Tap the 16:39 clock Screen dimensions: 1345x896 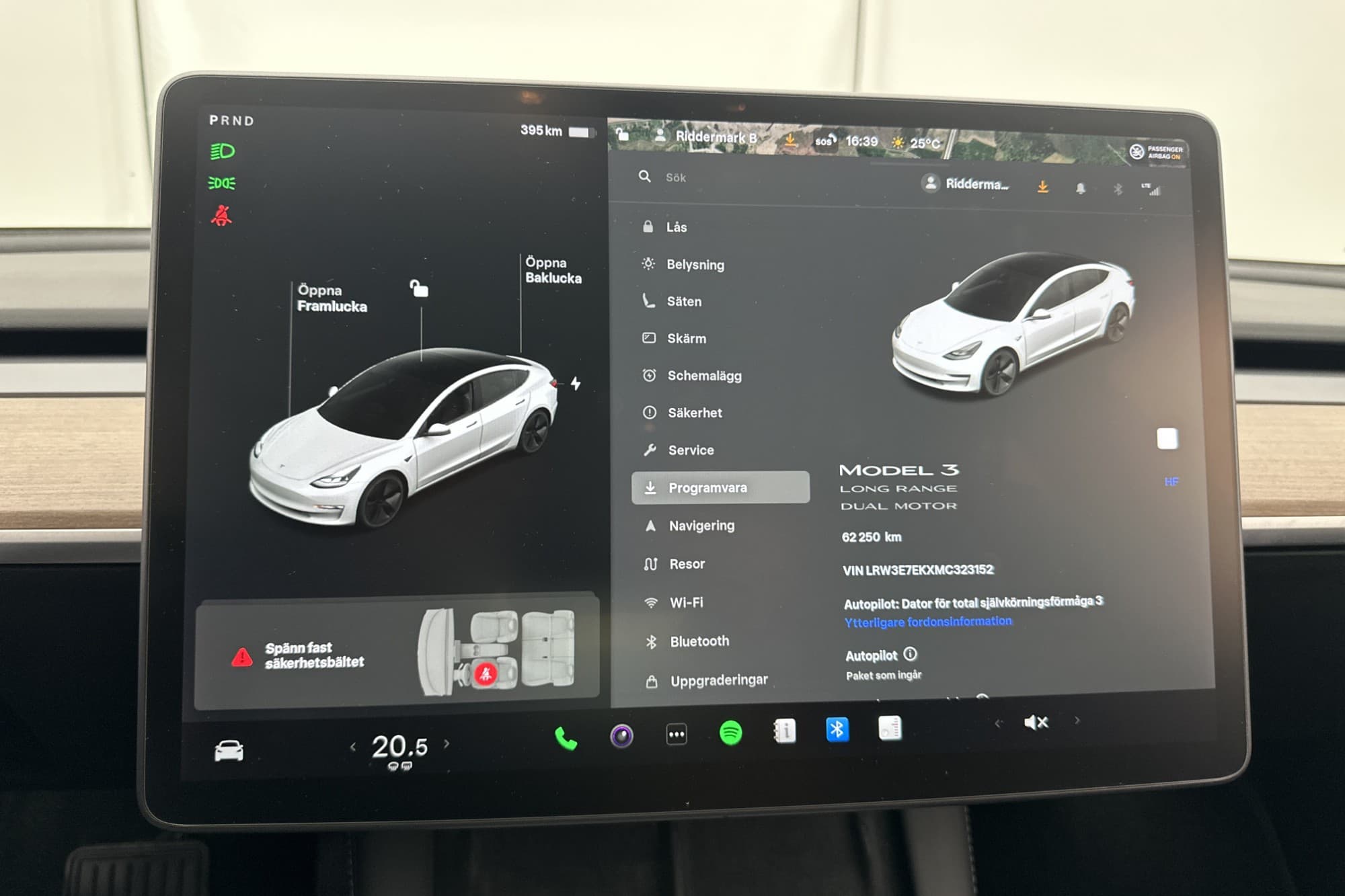click(861, 141)
